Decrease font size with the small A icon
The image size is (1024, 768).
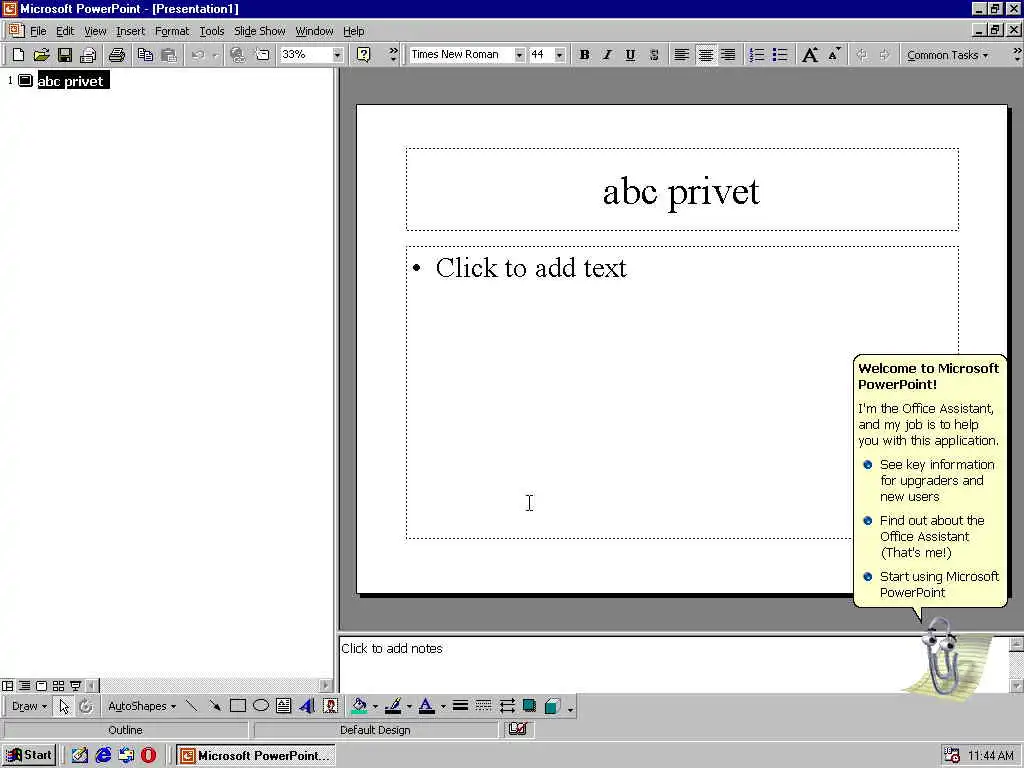tap(834, 55)
